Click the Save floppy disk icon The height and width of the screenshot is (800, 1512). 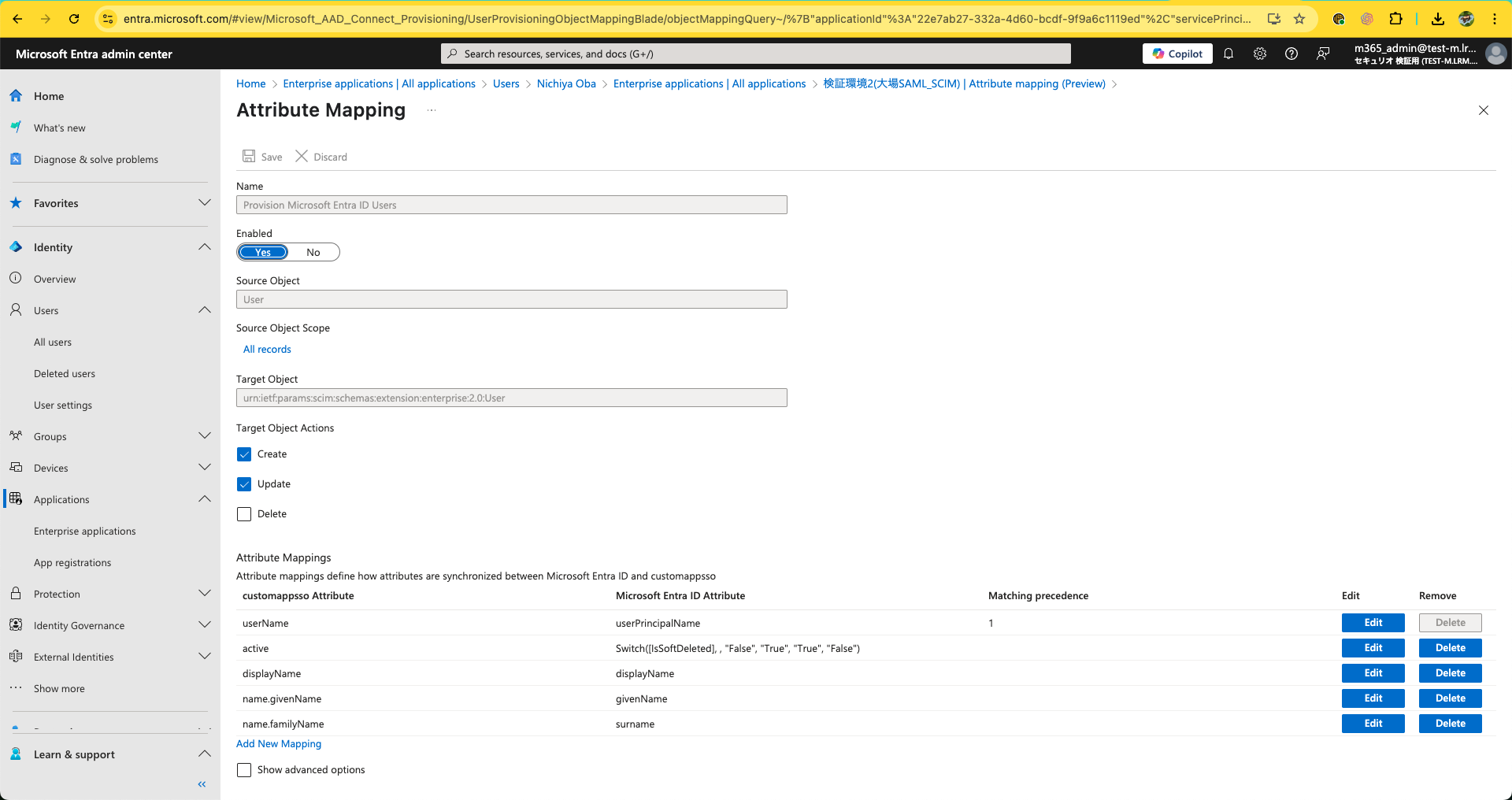tap(249, 156)
